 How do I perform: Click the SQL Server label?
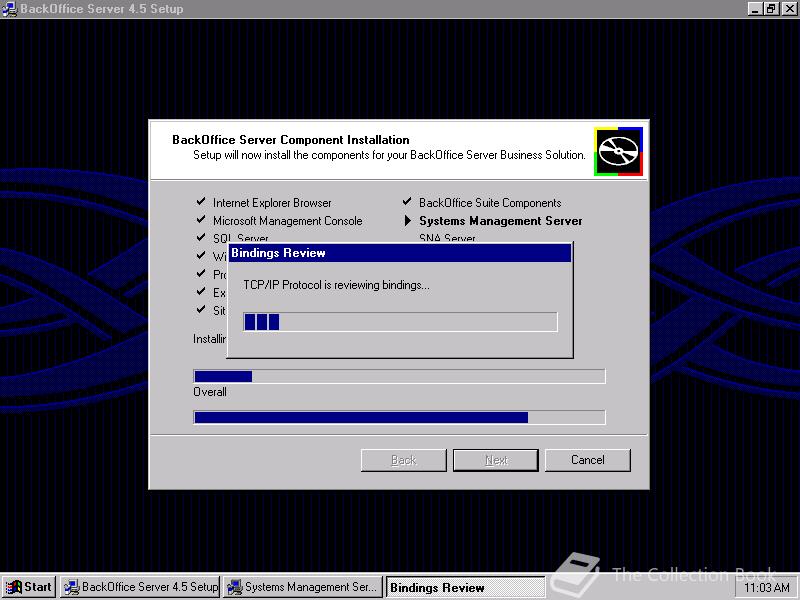[240, 238]
